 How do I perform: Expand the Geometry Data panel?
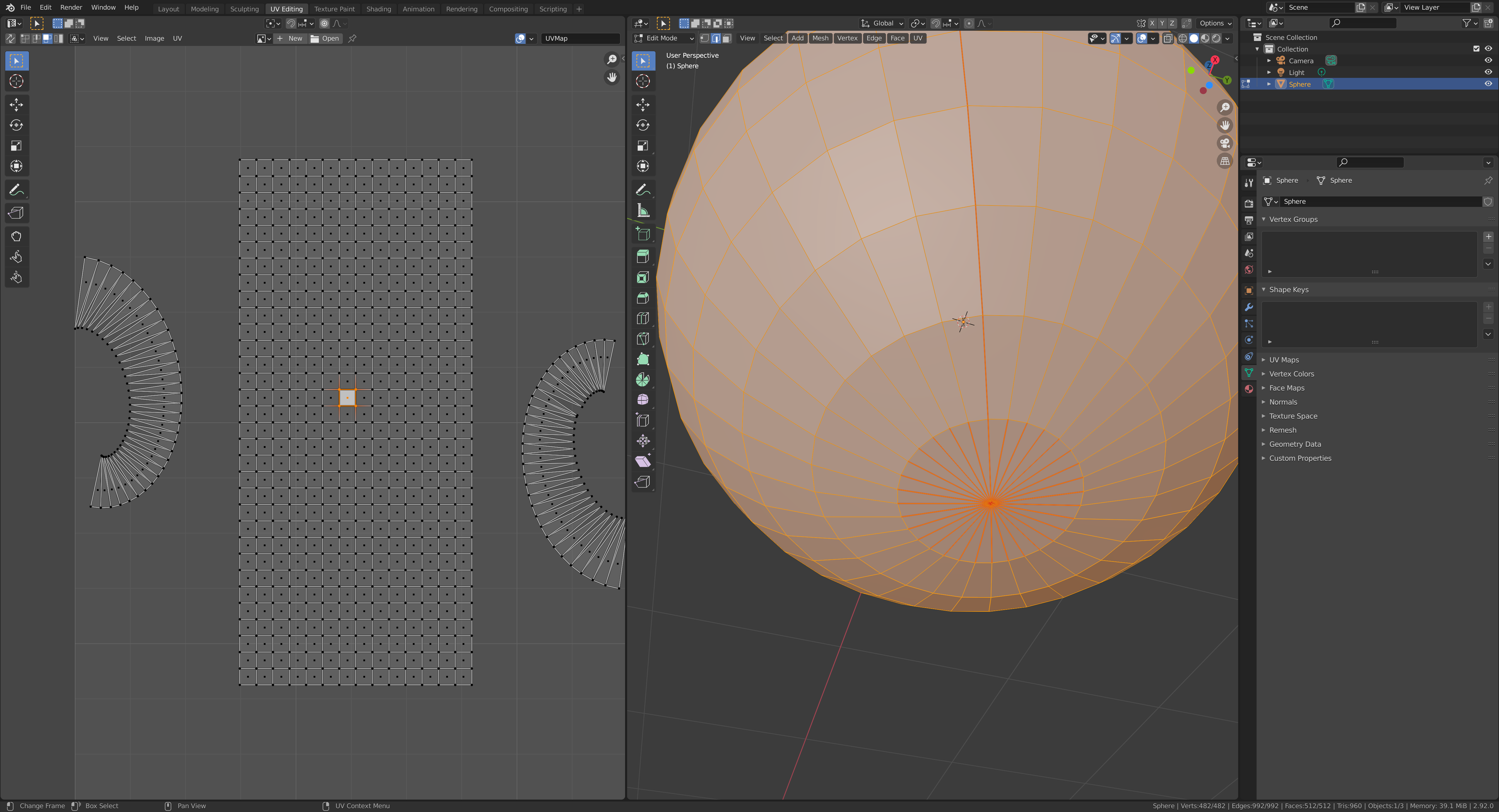pyautogui.click(x=1295, y=444)
